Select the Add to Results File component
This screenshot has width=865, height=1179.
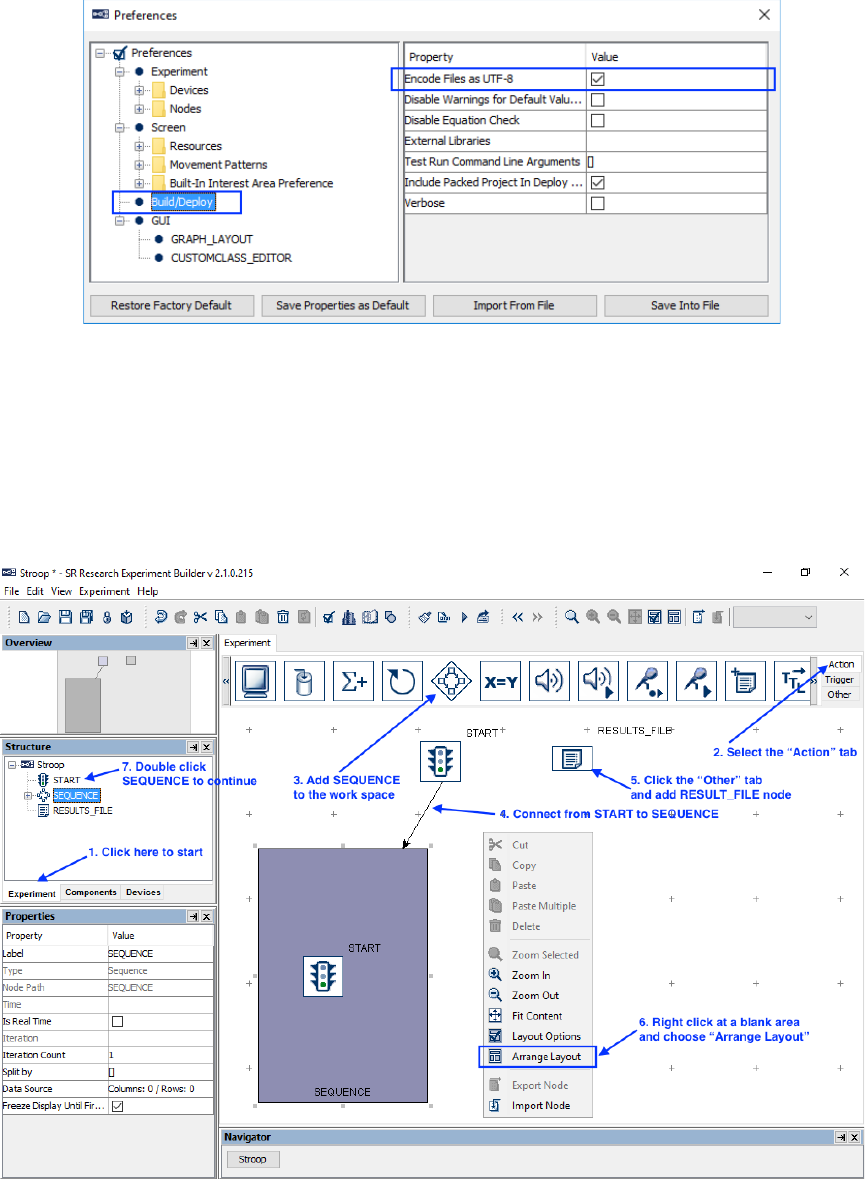tap(745, 681)
